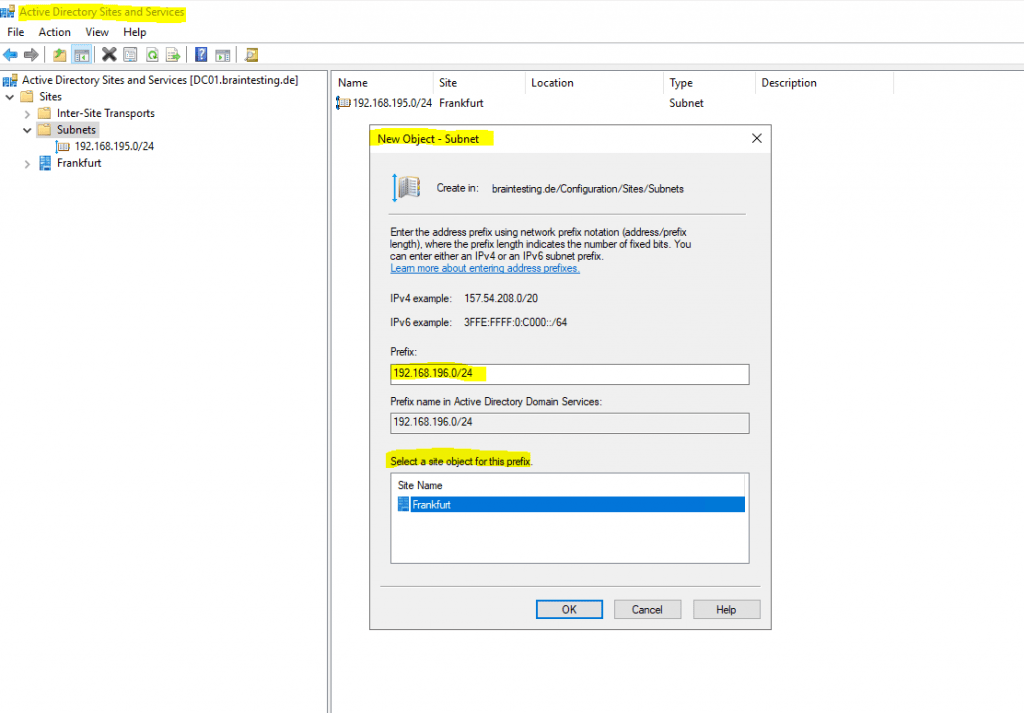Click the Frankfurt site icon in tree
This screenshot has height=713, width=1024.
[44, 163]
